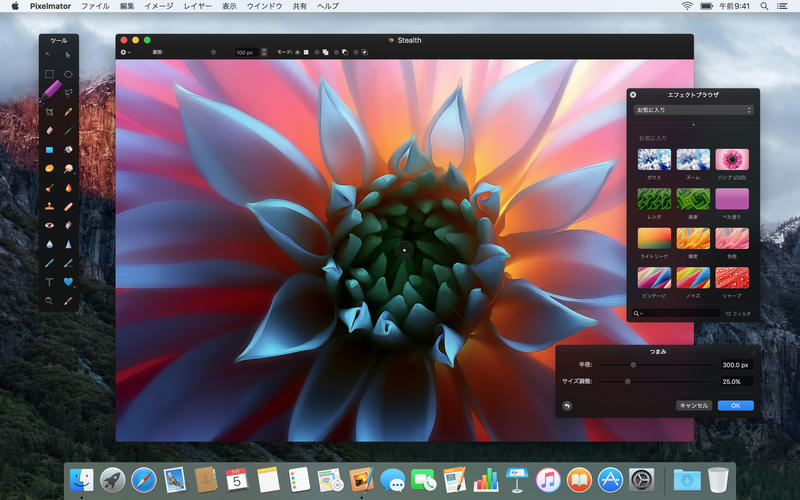Select the Crop tool
This screenshot has height=500, width=800.
coord(49,111)
